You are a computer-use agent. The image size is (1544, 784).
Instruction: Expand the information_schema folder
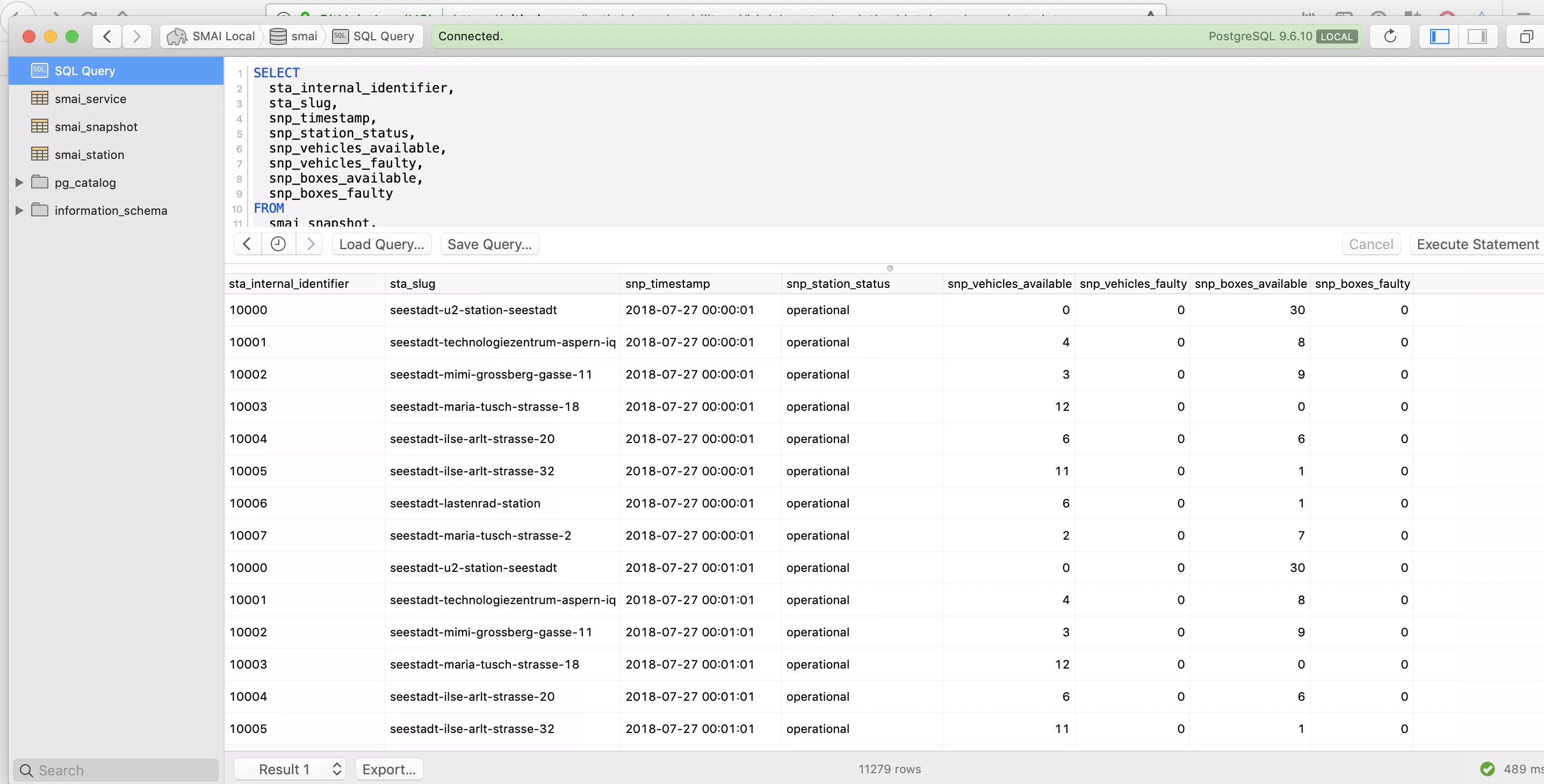(x=19, y=210)
